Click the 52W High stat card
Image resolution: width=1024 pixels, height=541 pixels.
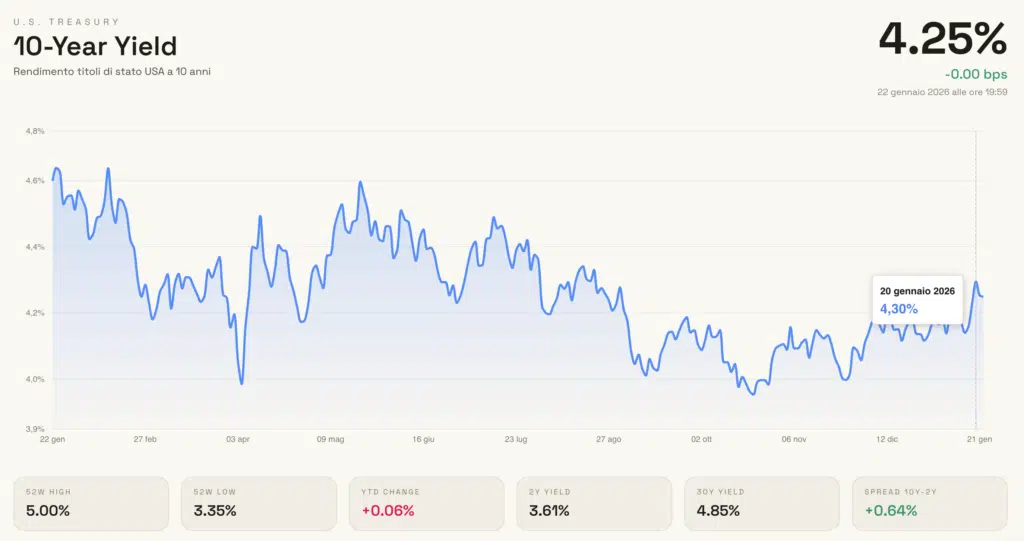tap(90, 503)
